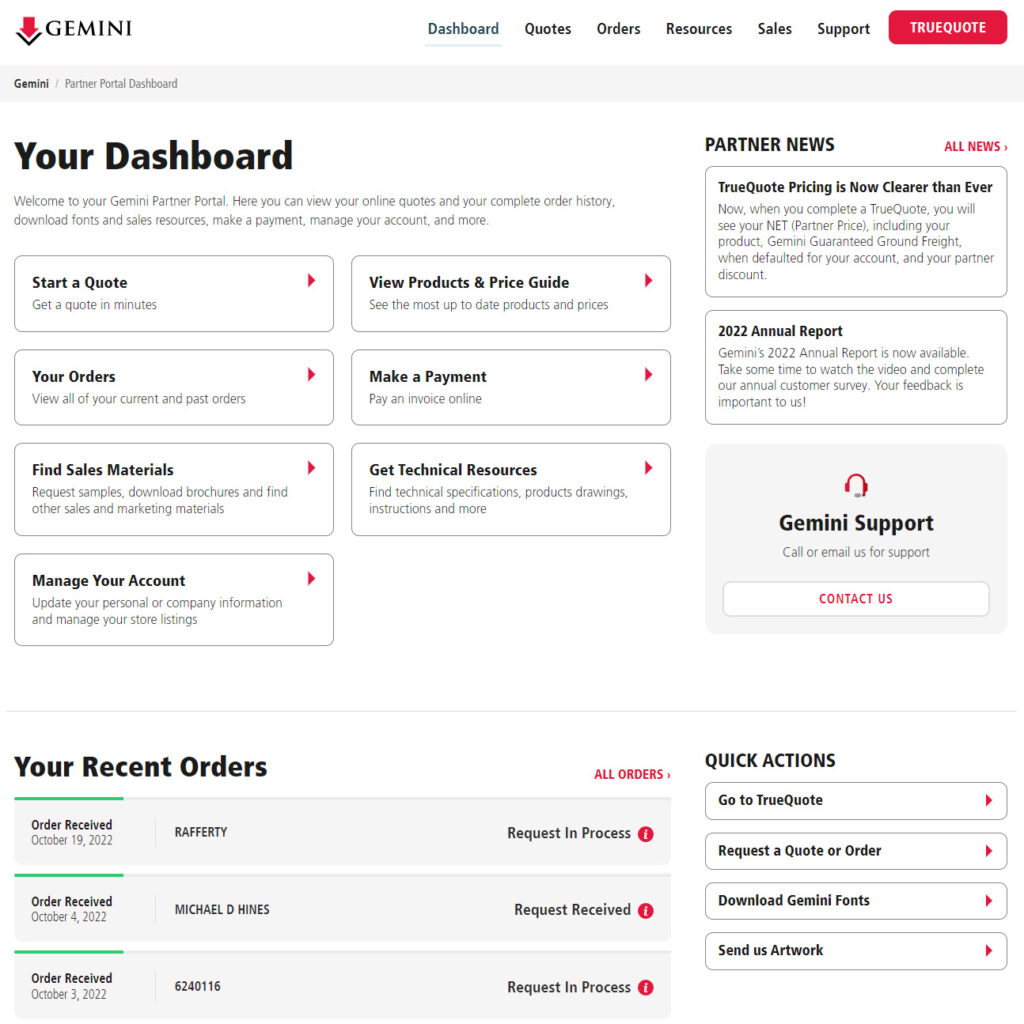The image size is (1024, 1024).
Task: Click info icon on RAFFERTY order
Action: click(x=646, y=834)
